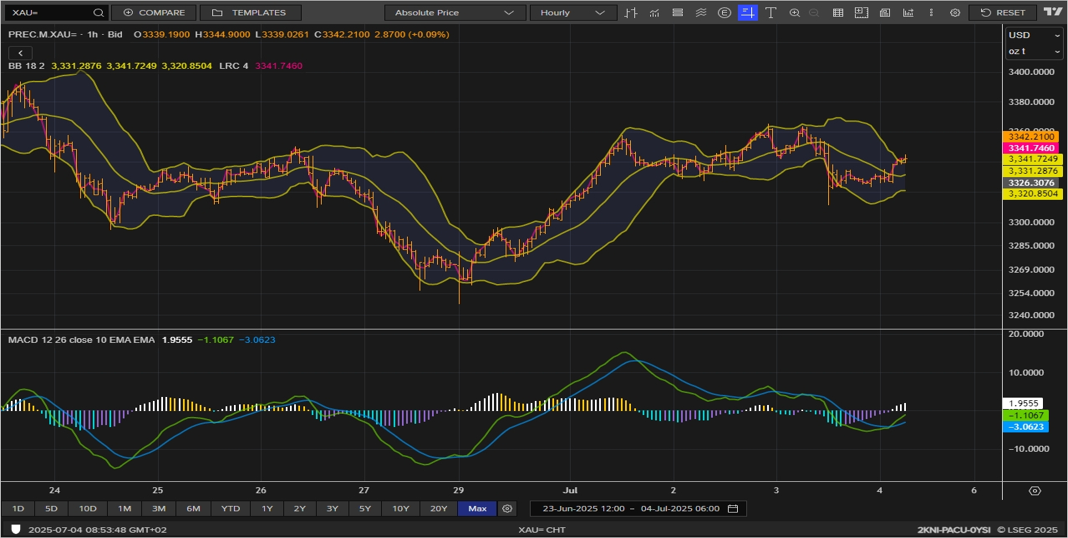Zoom in using the magnifier plus icon
This screenshot has width=1068, height=538.
point(794,12)
